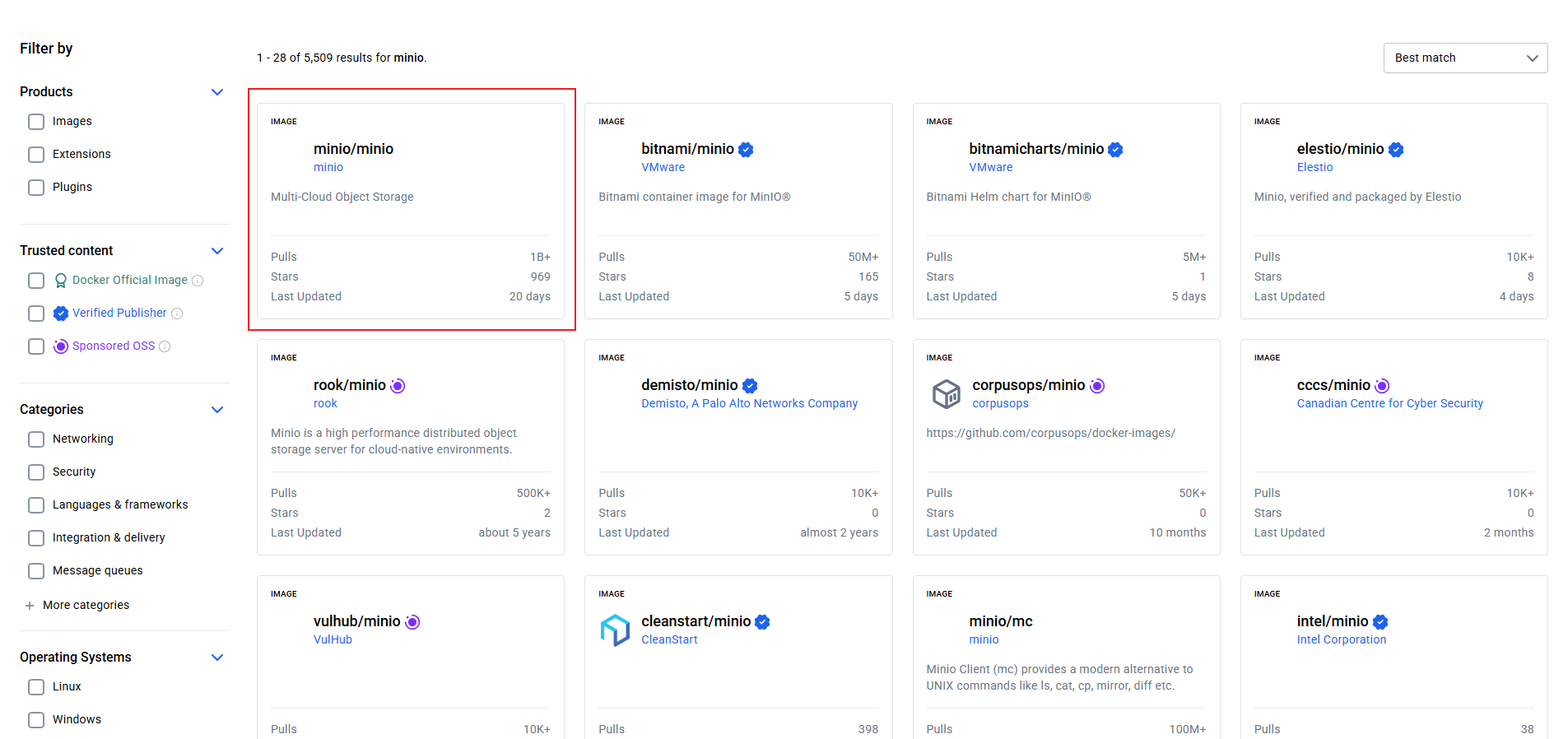Click the rook publisher link
This screenshot has width=1568, height=739.
[325, 403]
